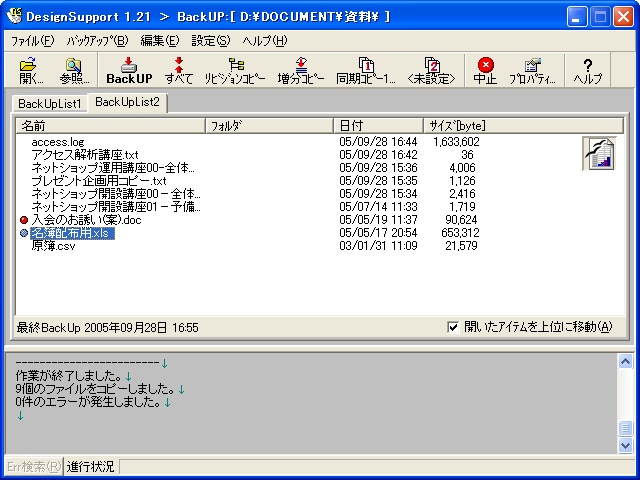
Task: Click red marker beside 入会のお誘い(案).doc
Action: [x=24, y=220]
